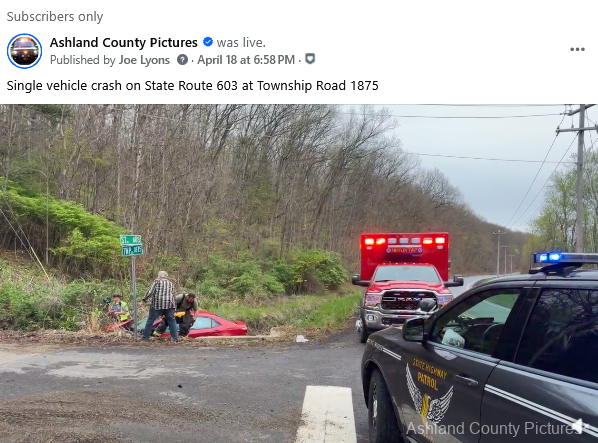
Task: Open Joe Lyons' profile link
Action: (144, 60)
